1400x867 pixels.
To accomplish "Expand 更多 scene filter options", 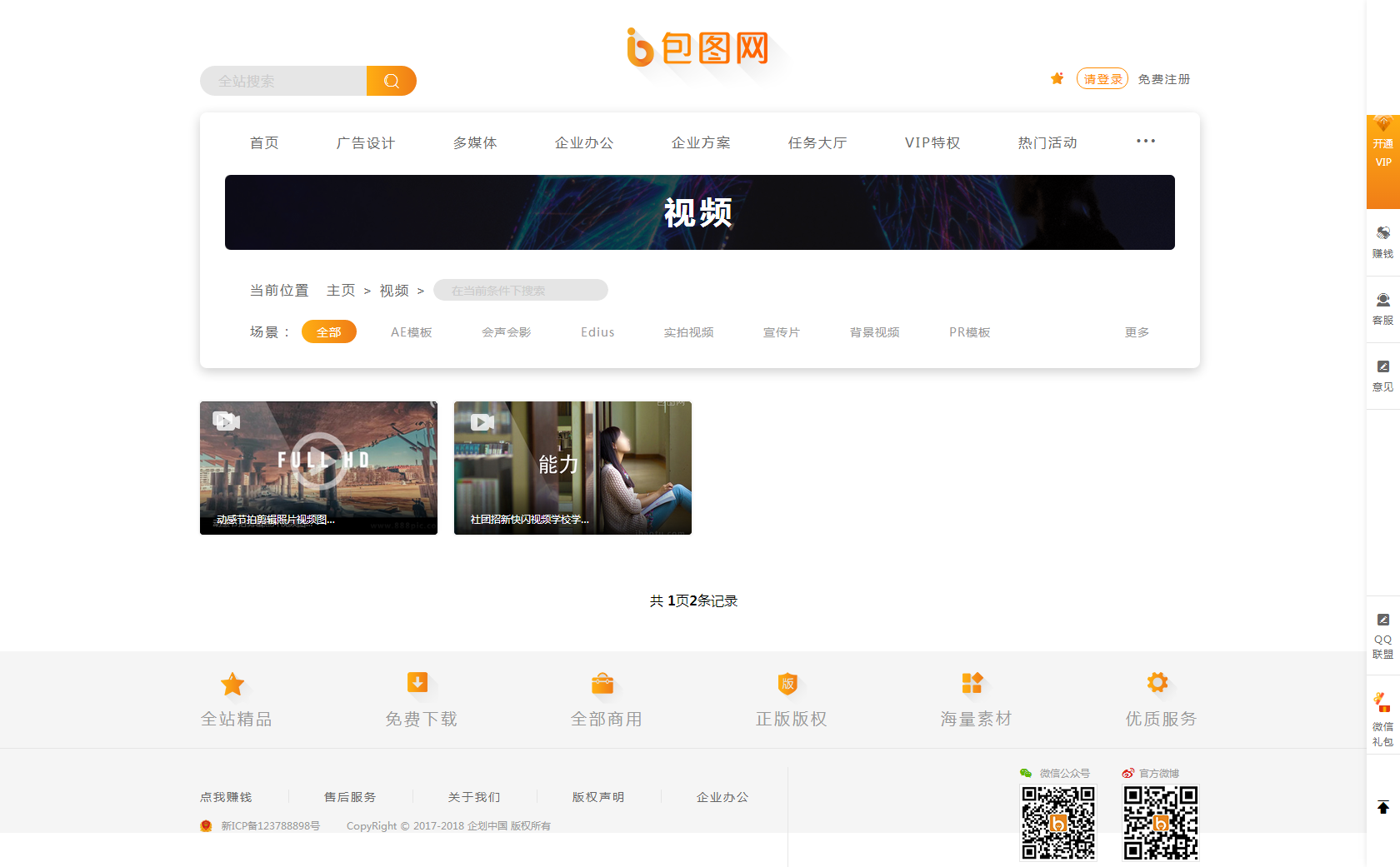I will [1137, 332].
